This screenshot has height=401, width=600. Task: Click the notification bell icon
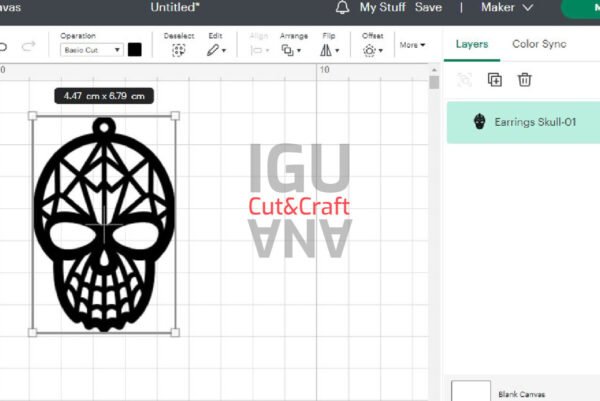(343, 8)
